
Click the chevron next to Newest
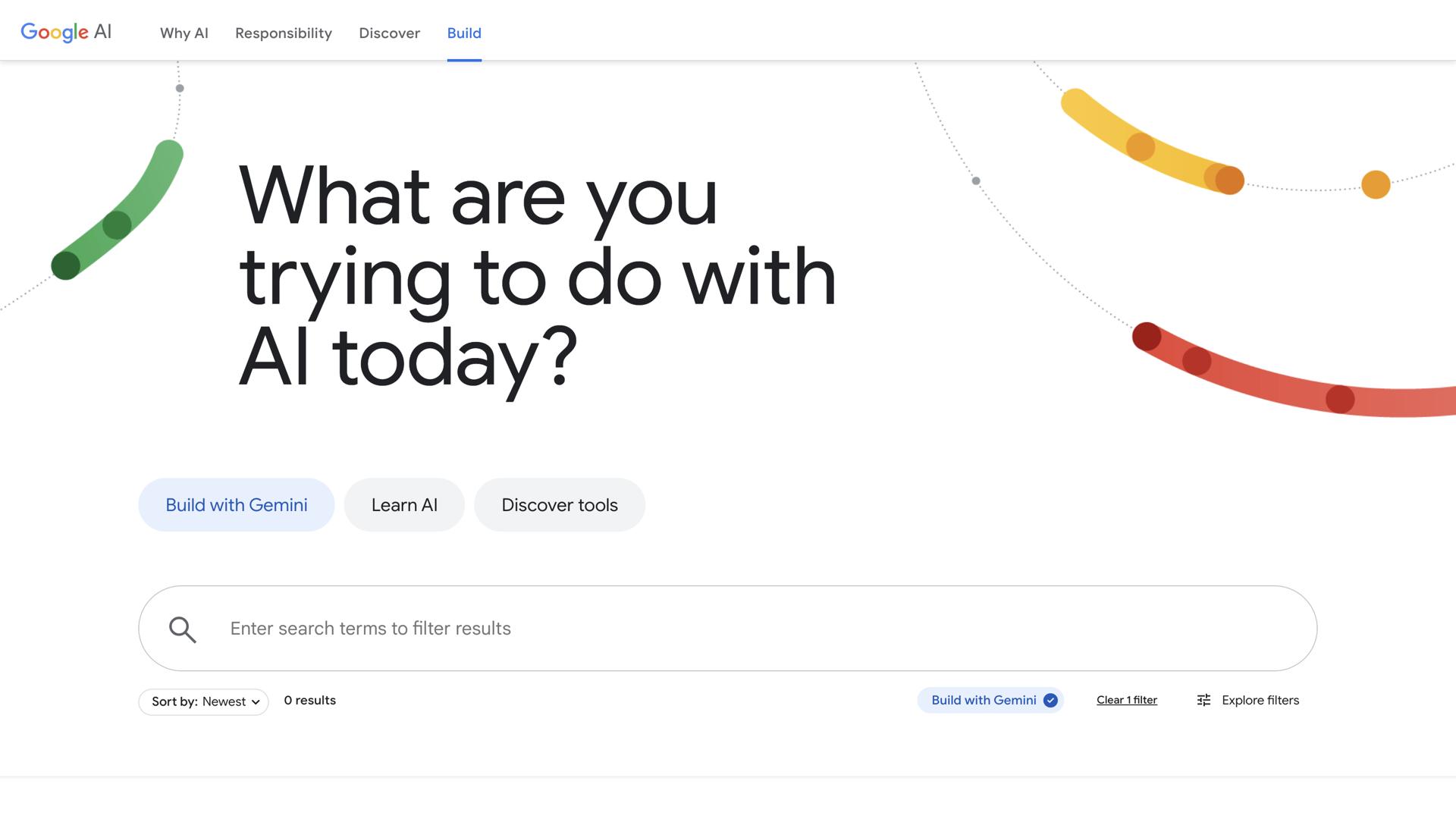[257, 702]
